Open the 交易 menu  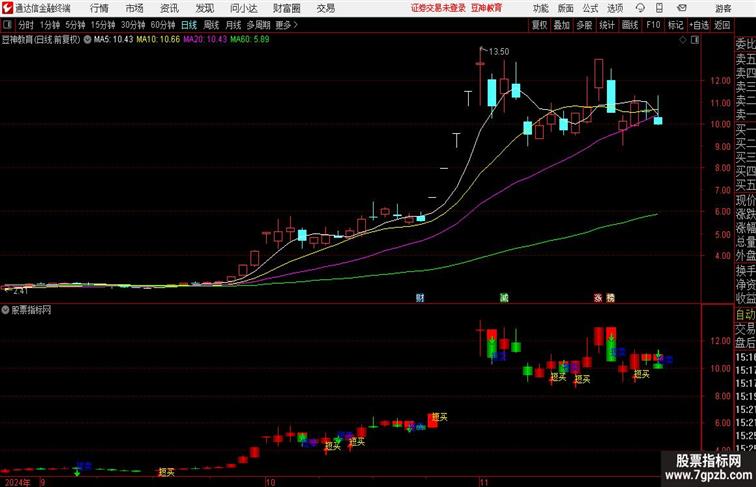(x=326, y=8)
